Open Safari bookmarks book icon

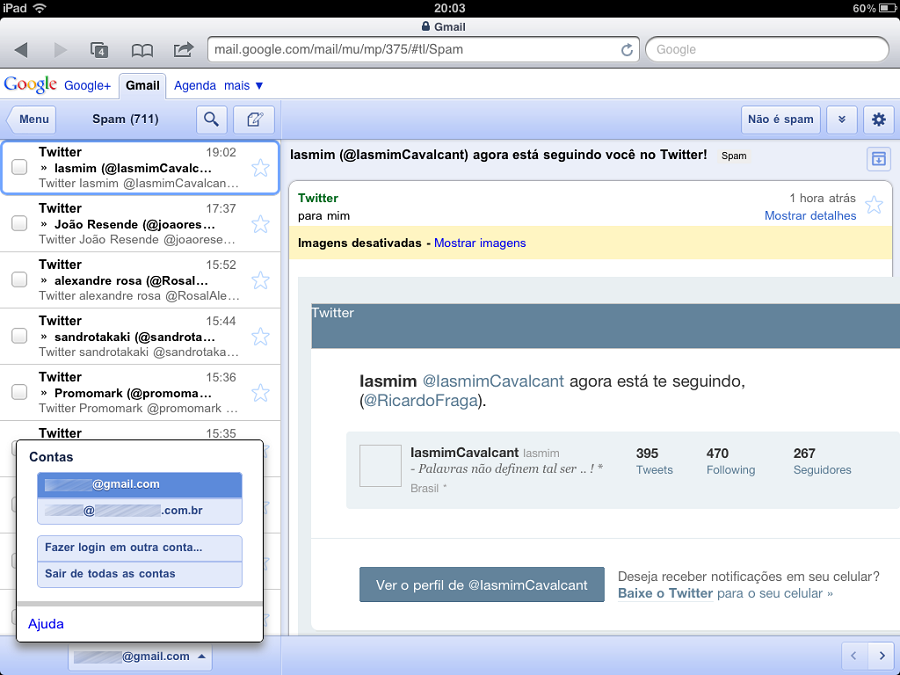[143, 49]
